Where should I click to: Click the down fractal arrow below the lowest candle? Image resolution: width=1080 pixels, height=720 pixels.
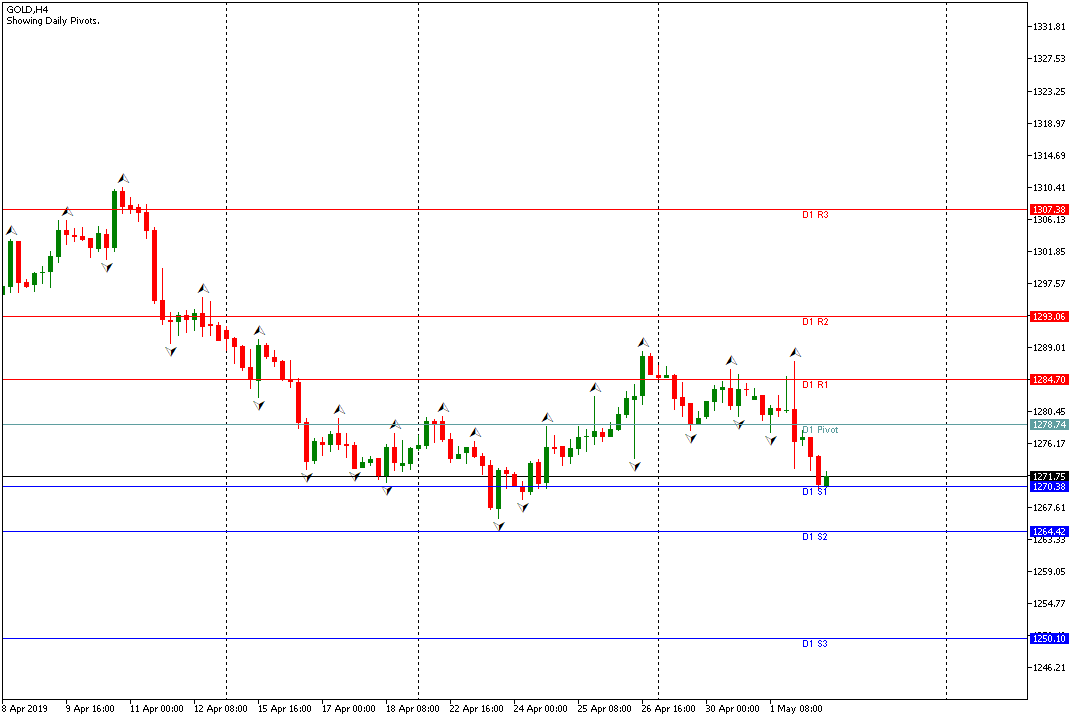coord(498,525)
